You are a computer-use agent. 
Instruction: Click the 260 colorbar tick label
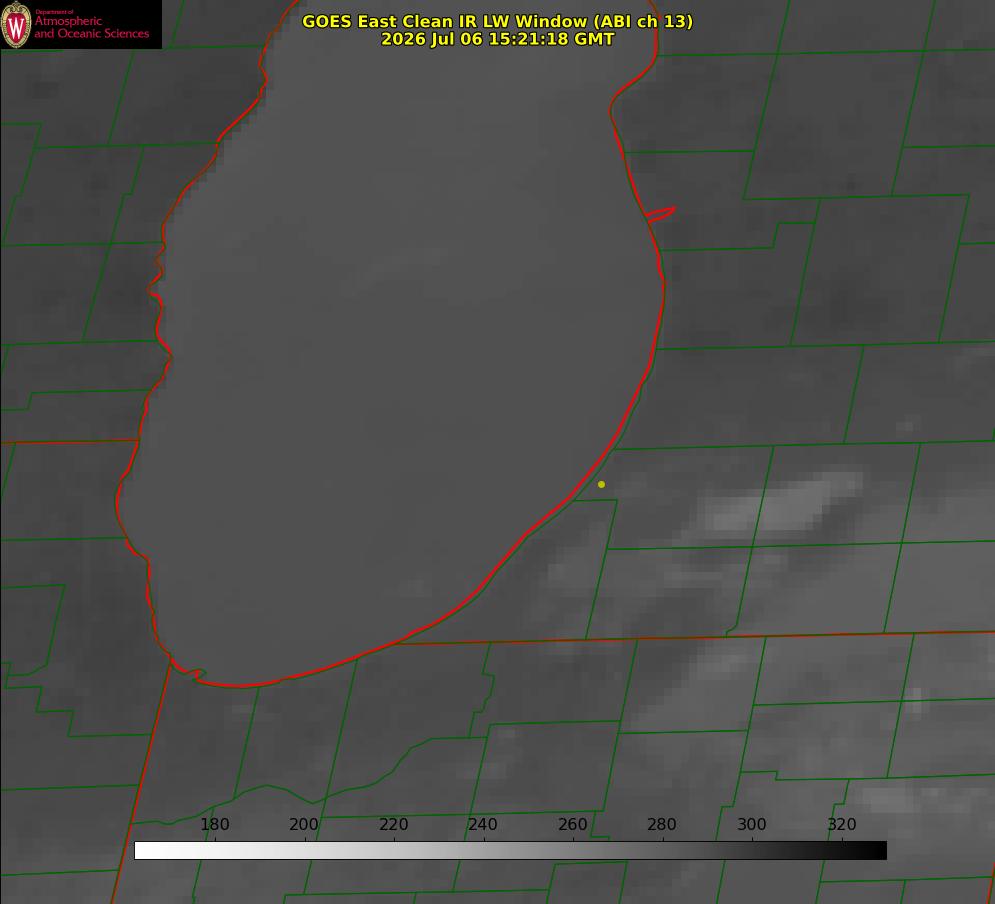click(x=572, y=824)
